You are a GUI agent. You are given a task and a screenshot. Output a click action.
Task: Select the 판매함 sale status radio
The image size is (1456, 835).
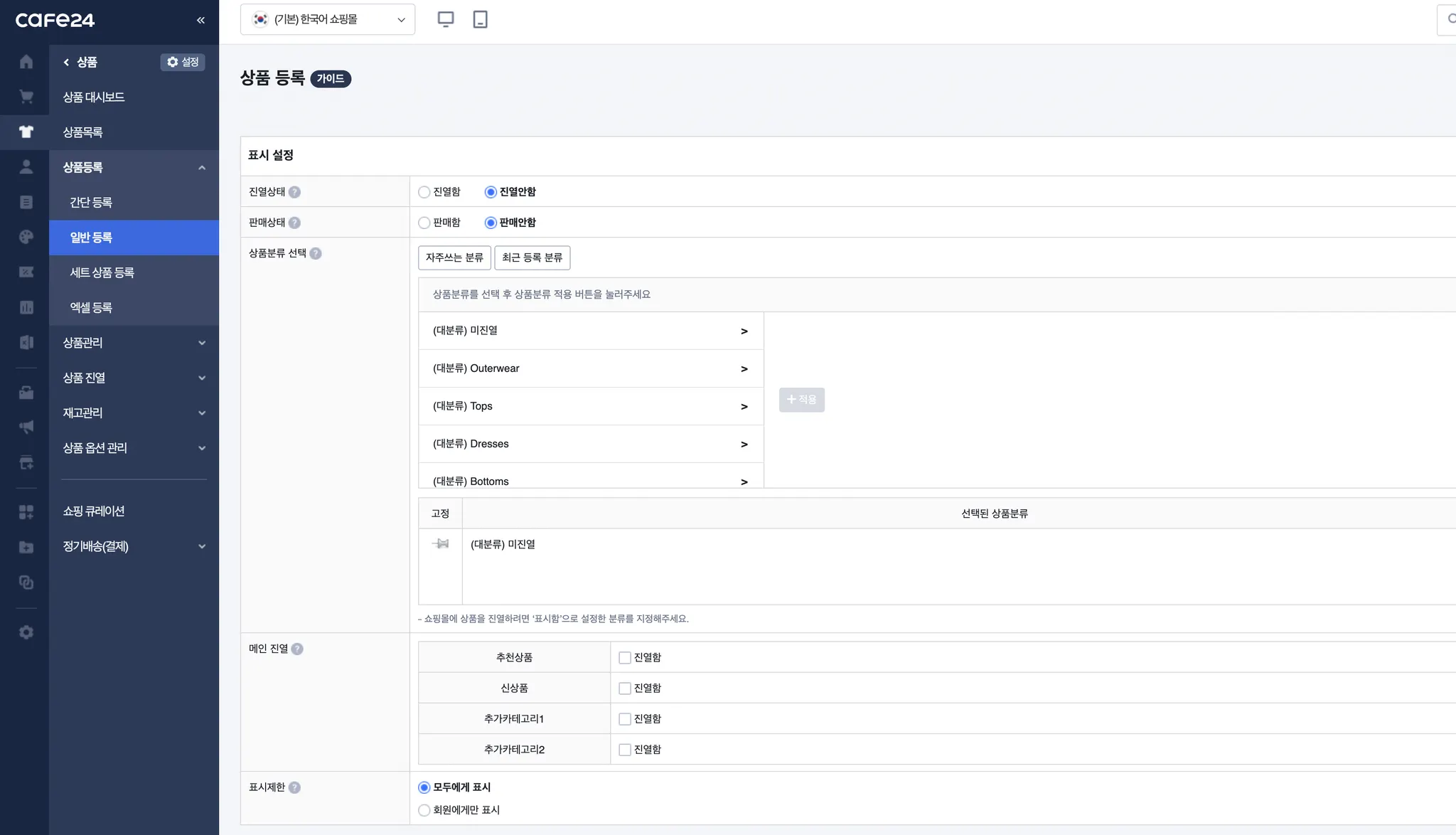click(x=424, y=223)
